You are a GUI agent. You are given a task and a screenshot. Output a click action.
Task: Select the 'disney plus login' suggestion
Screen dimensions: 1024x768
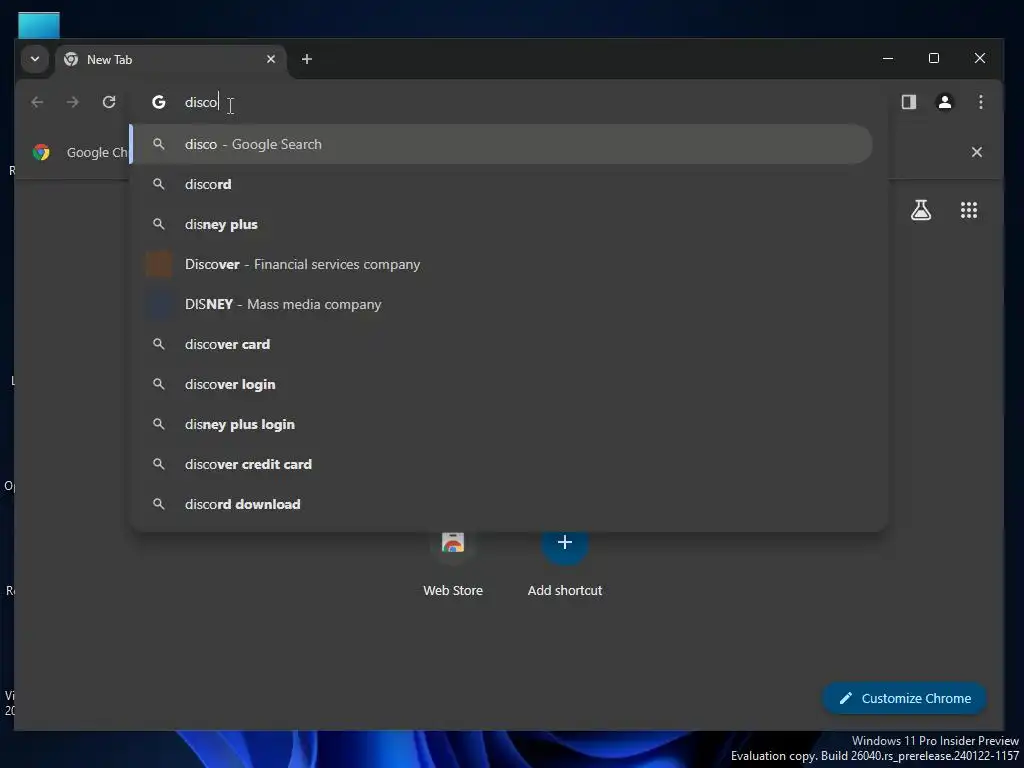point(502,424)
